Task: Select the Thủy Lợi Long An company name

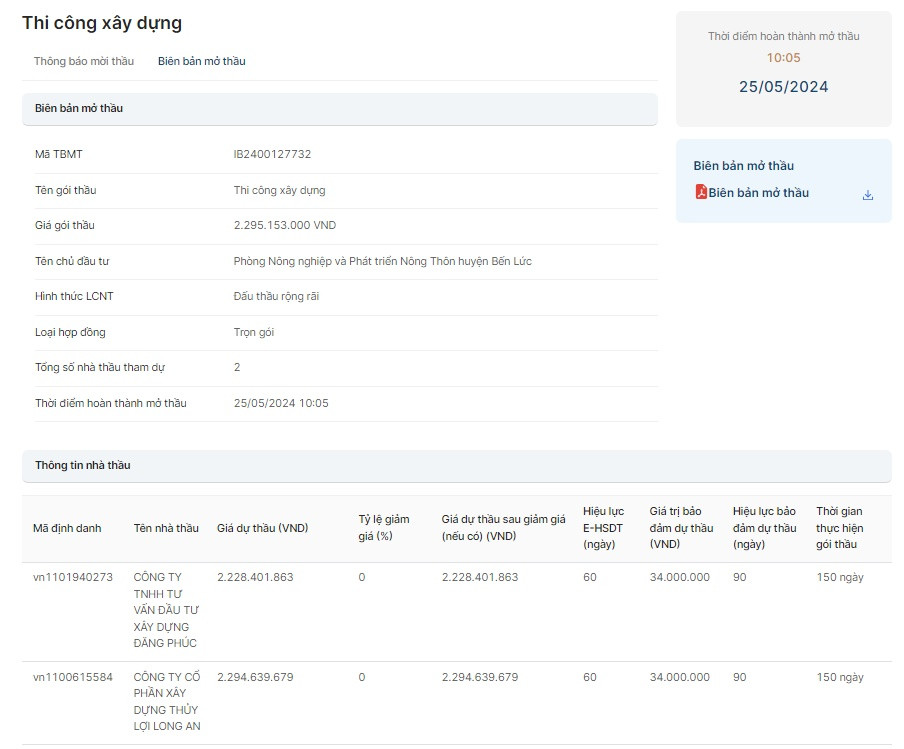Action: point(167,701)
